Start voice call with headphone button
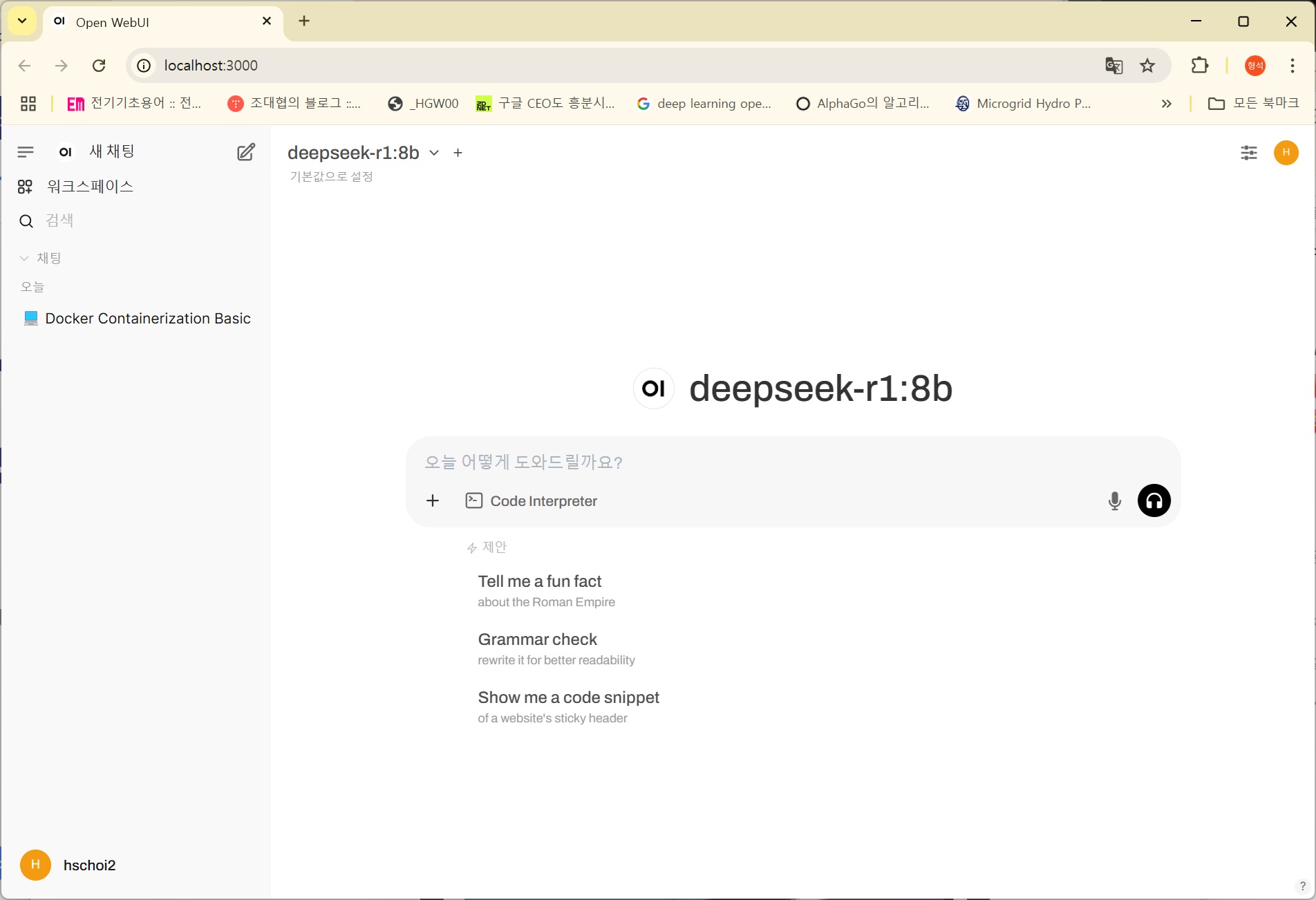 point(1154,501)
